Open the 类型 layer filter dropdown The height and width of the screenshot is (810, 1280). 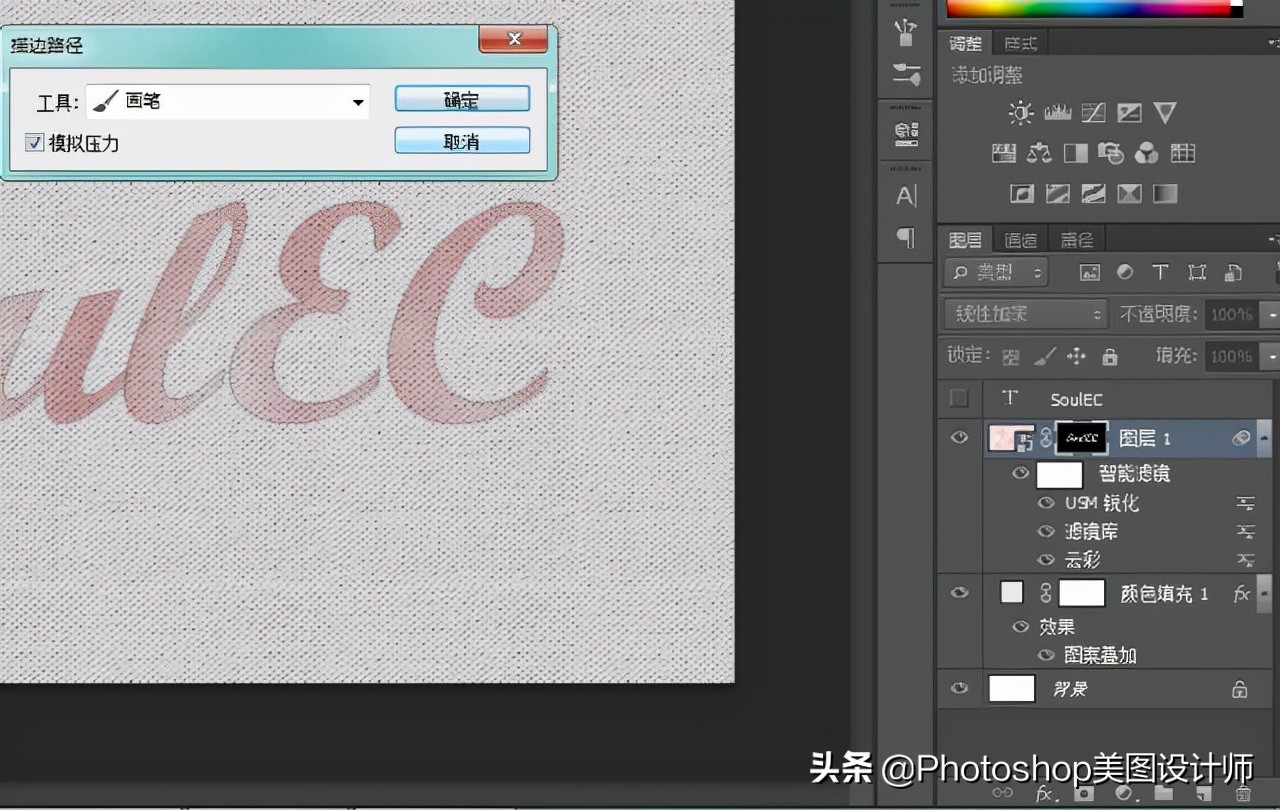pyautogui.click(x=996, y=272)
